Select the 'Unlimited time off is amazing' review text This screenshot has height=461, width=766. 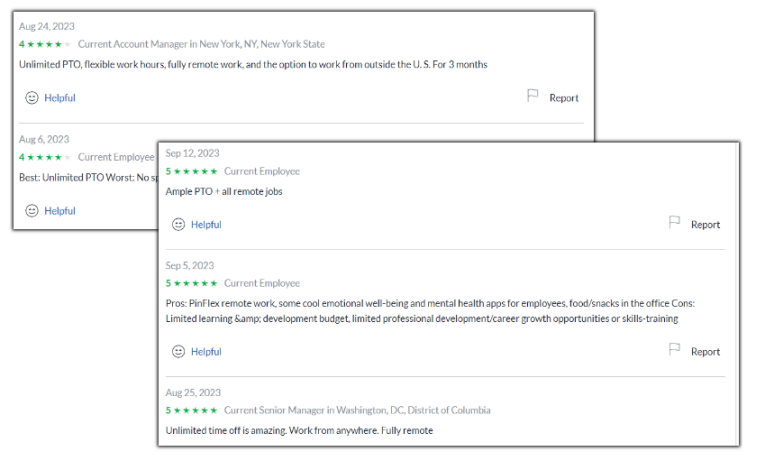[x=299, y=430]
